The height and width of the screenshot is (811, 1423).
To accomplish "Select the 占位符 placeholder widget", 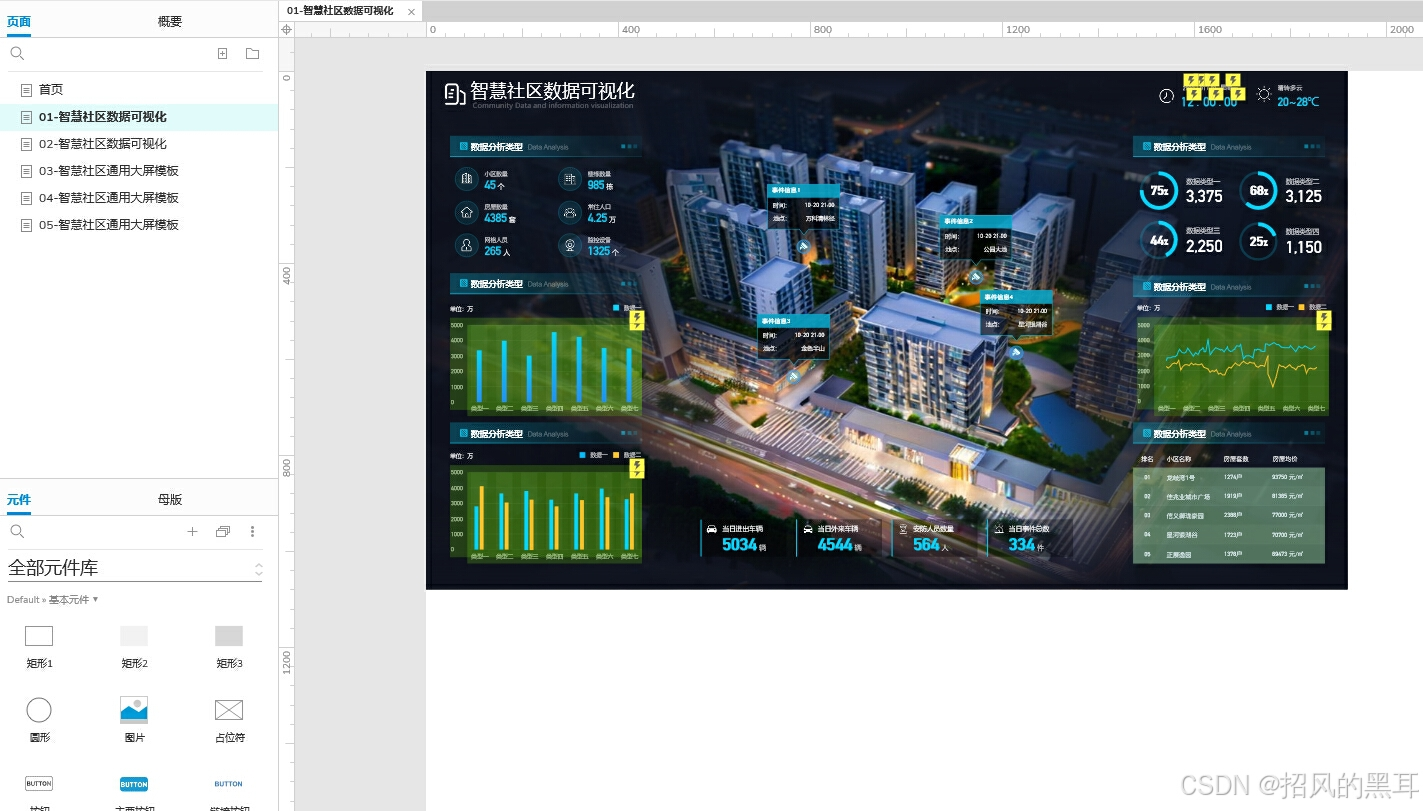I will pyautogui.click(x=229, y=710).
